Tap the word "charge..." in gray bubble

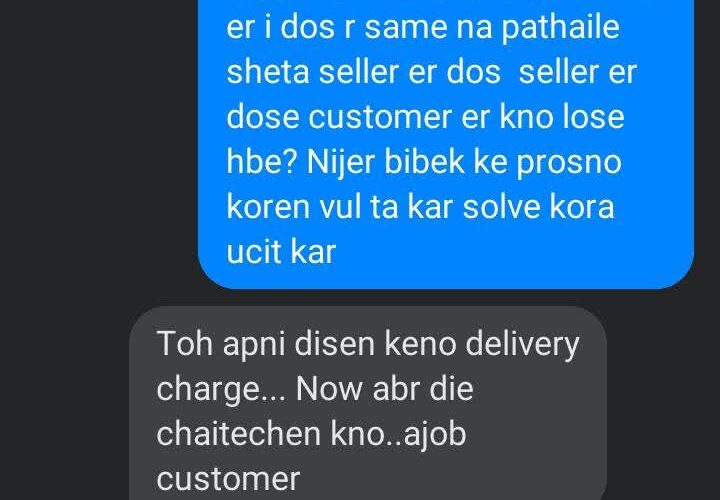(222, 390)
